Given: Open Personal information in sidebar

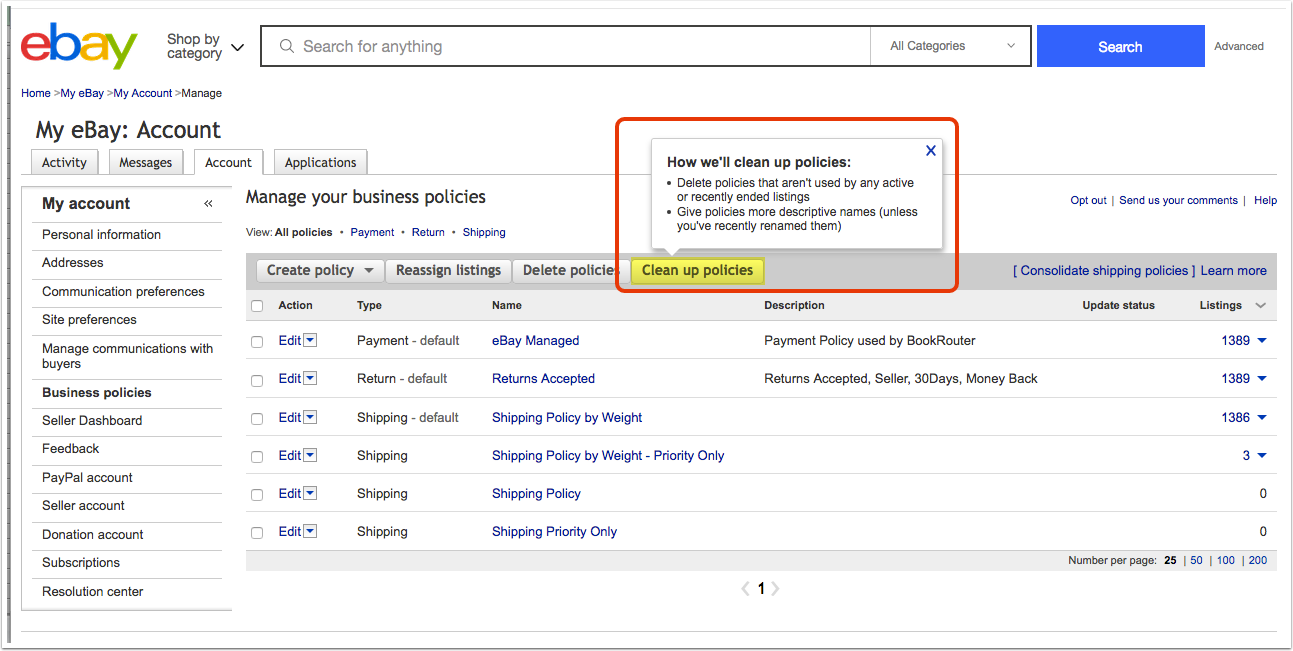Looking at the screenshot, I should [101, 234].
